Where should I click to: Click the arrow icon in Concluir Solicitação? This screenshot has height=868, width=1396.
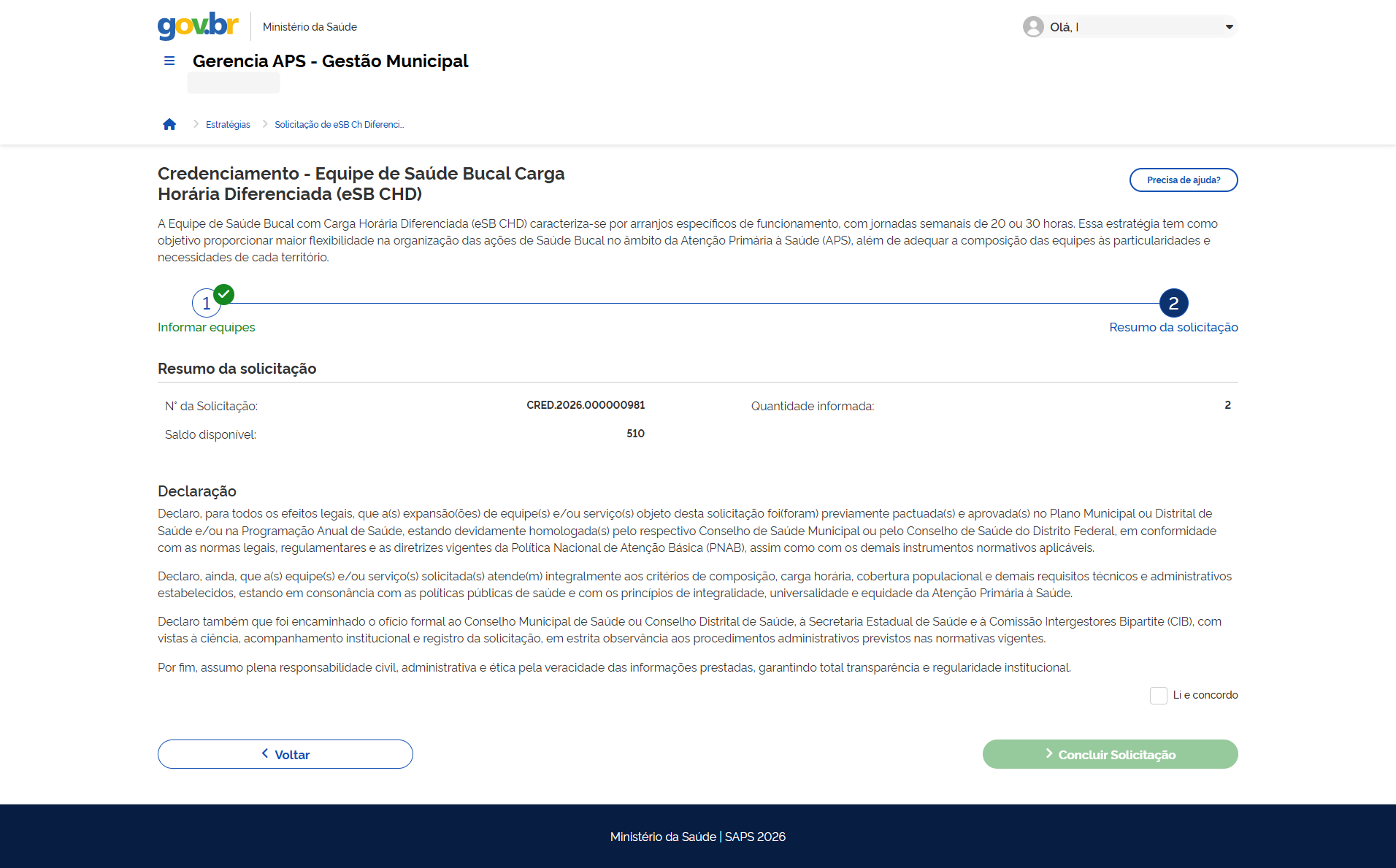tap(1048, 753)
